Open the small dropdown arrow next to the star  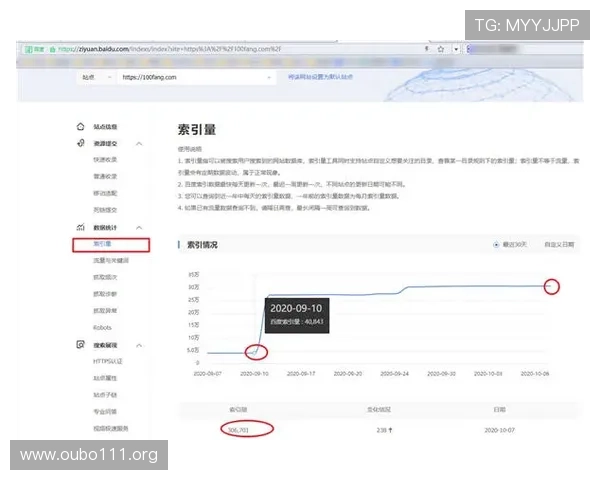click(x=456, y=49)
